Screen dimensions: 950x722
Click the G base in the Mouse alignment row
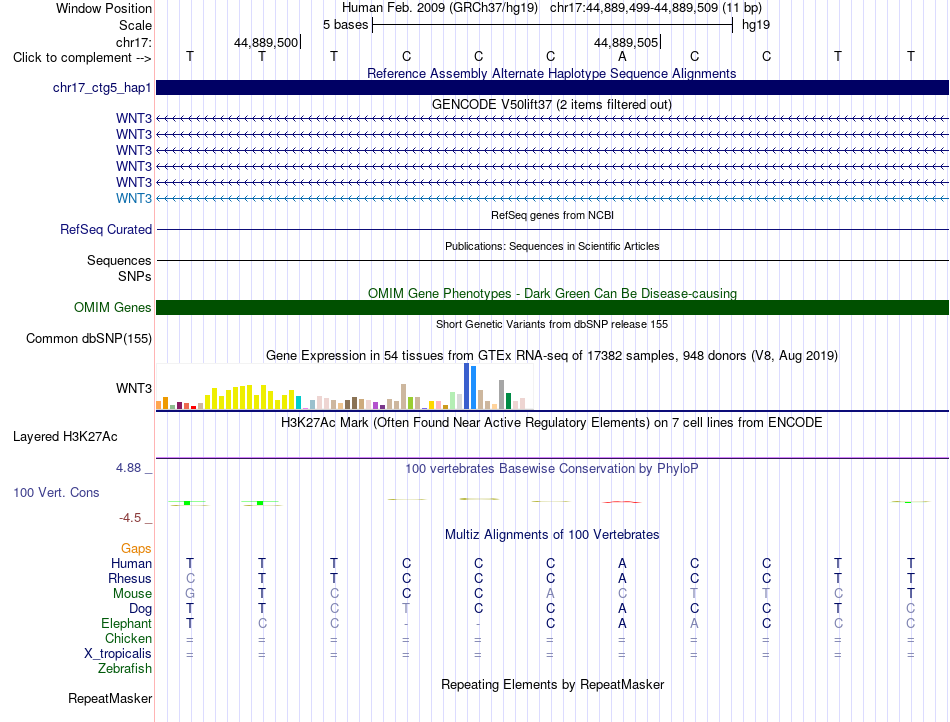tap(190, 594)
